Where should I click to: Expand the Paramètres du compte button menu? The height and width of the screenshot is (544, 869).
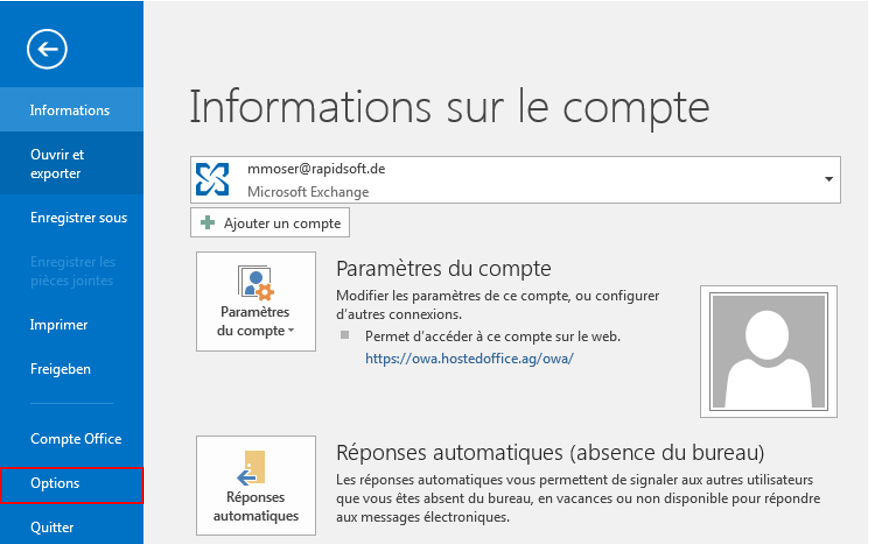256,301
